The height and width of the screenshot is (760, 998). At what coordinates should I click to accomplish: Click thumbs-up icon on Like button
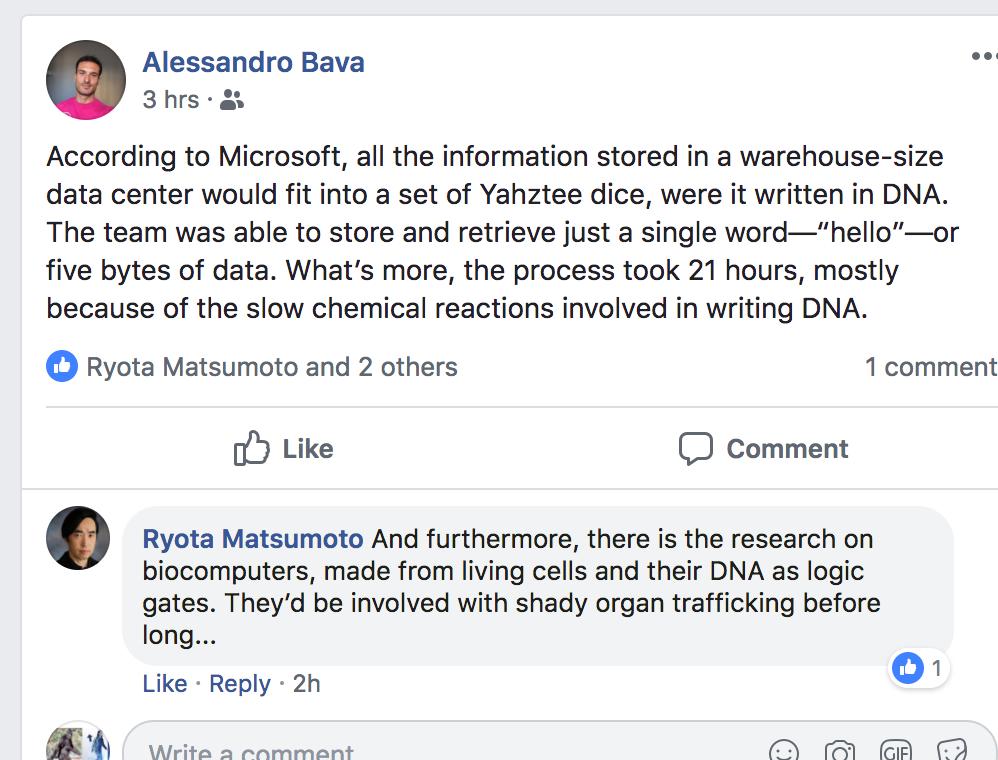coord(251,448)
